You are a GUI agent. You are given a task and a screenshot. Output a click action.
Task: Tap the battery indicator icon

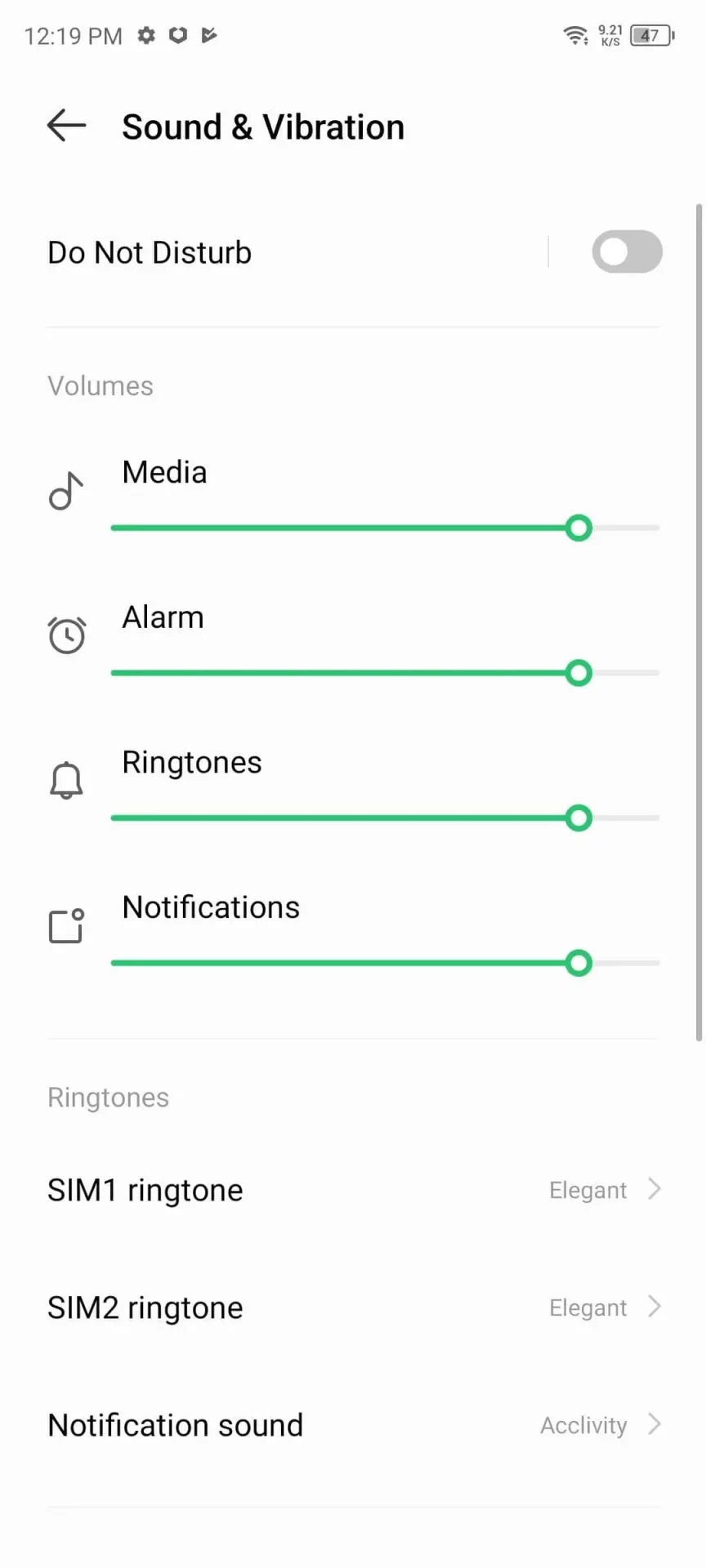(651, 35)
